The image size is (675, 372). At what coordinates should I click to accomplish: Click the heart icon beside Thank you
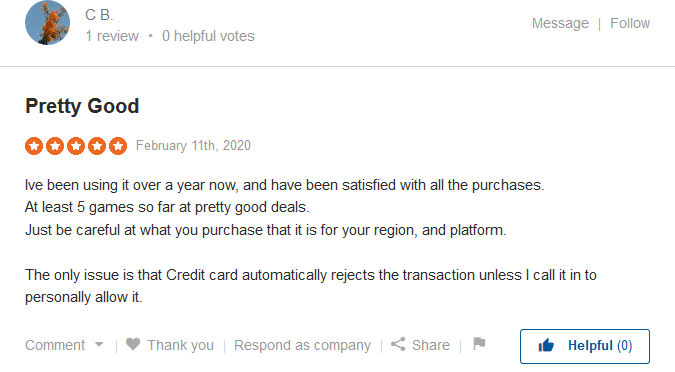coord(133,344)
